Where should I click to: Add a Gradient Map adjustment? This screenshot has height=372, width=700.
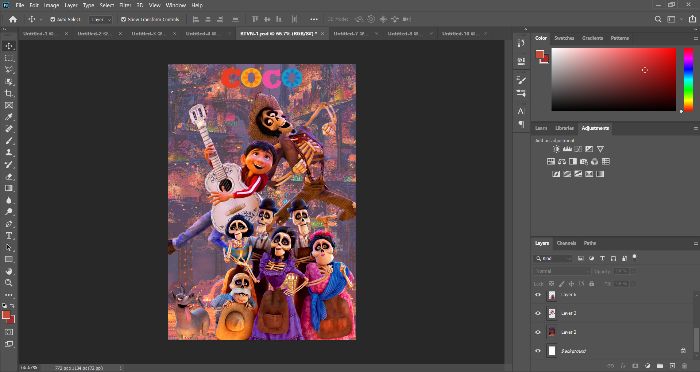(600, 174)
